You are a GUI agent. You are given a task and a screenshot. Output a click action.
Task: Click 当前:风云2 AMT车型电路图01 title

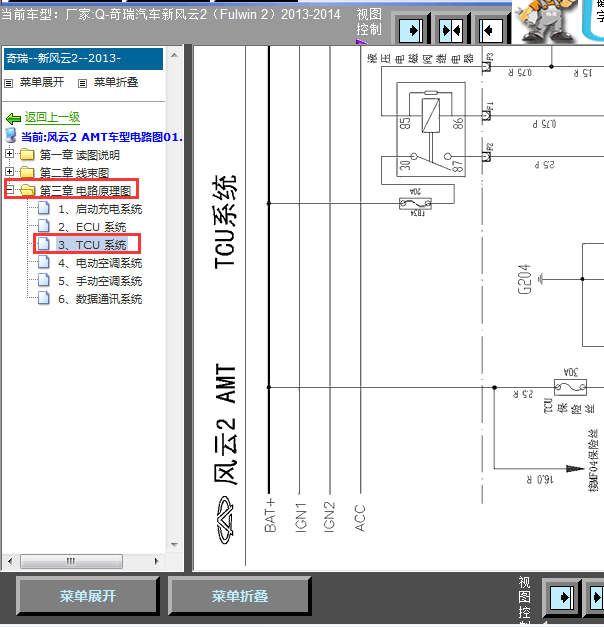tap(102, 137)
